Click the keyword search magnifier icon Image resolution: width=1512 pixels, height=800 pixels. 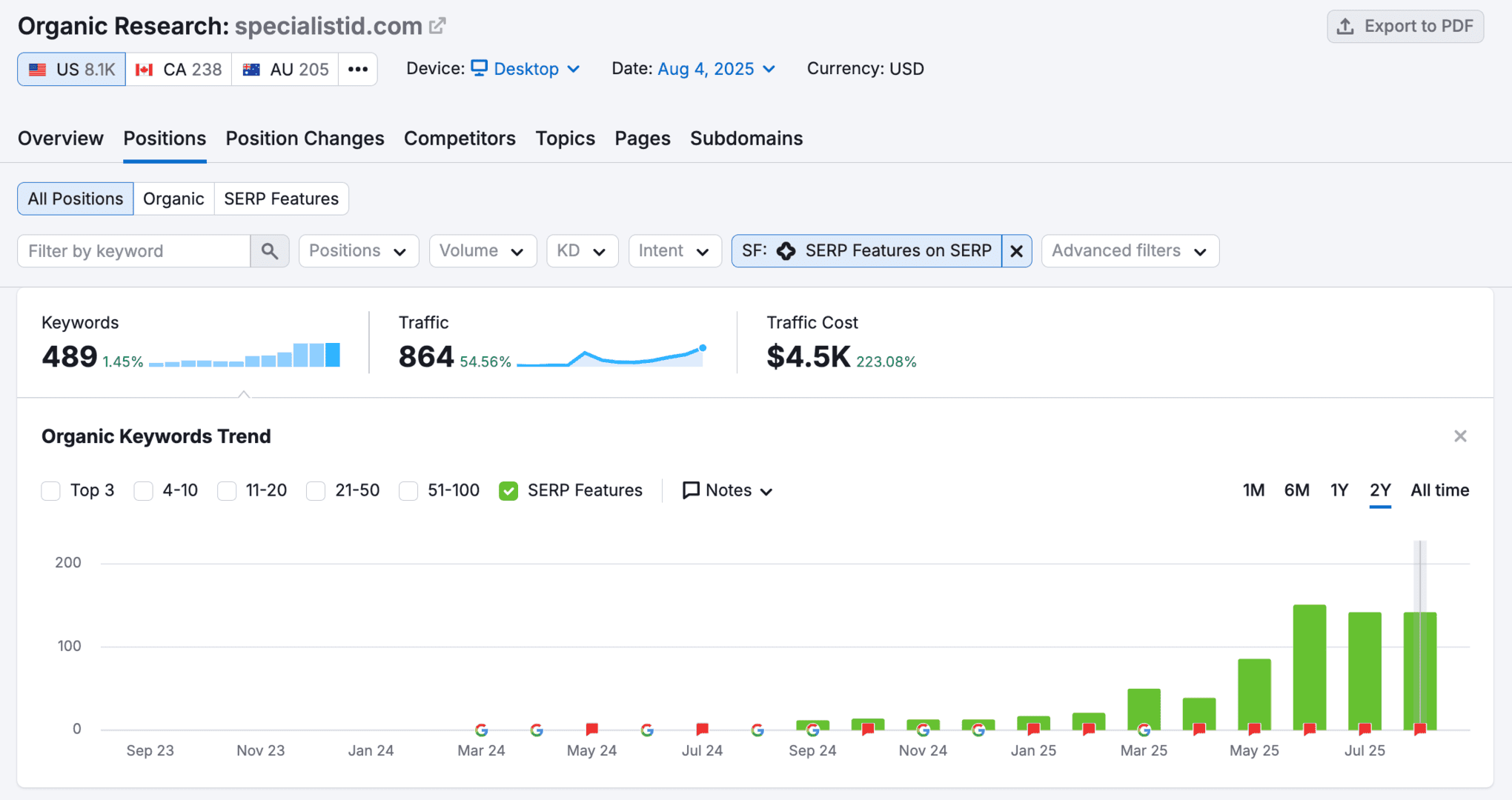pos(270,251)
